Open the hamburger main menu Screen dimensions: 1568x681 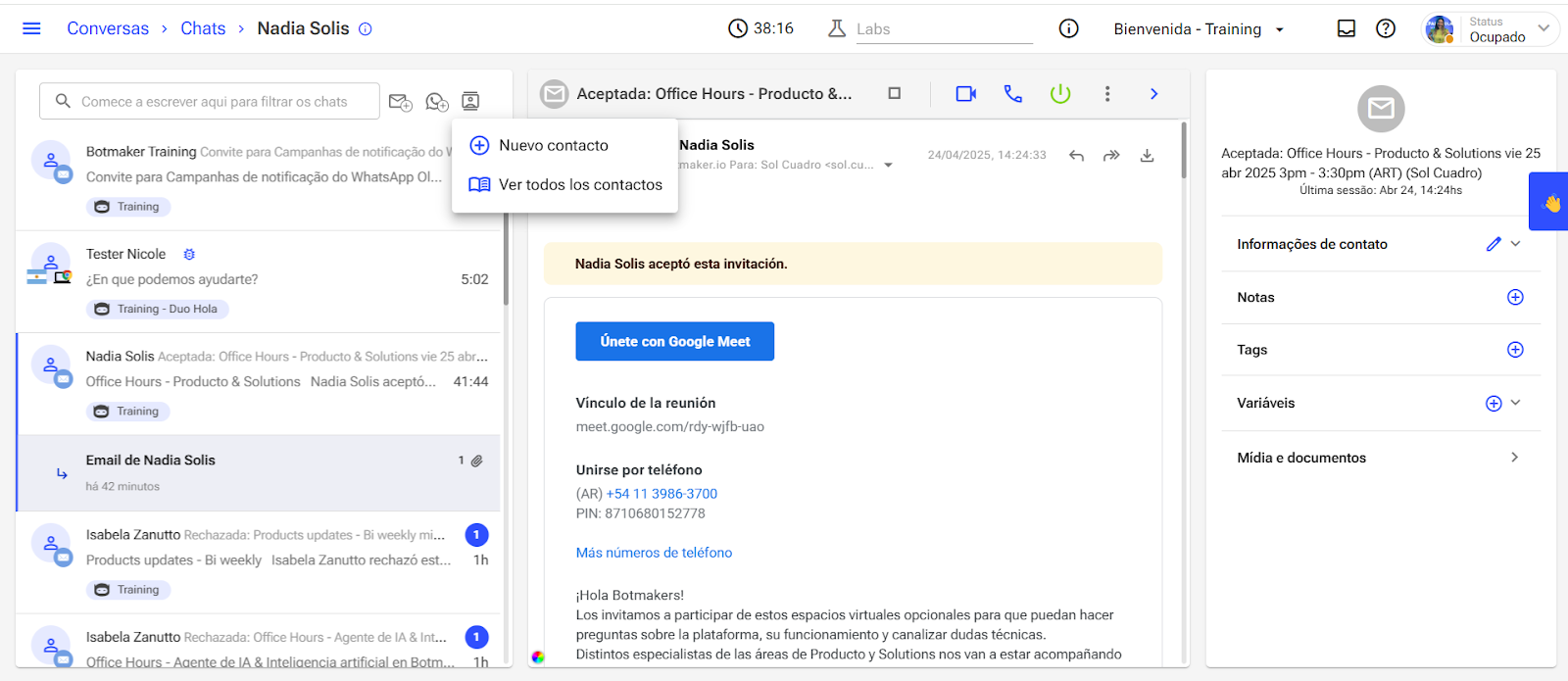(x=31, y=28)
